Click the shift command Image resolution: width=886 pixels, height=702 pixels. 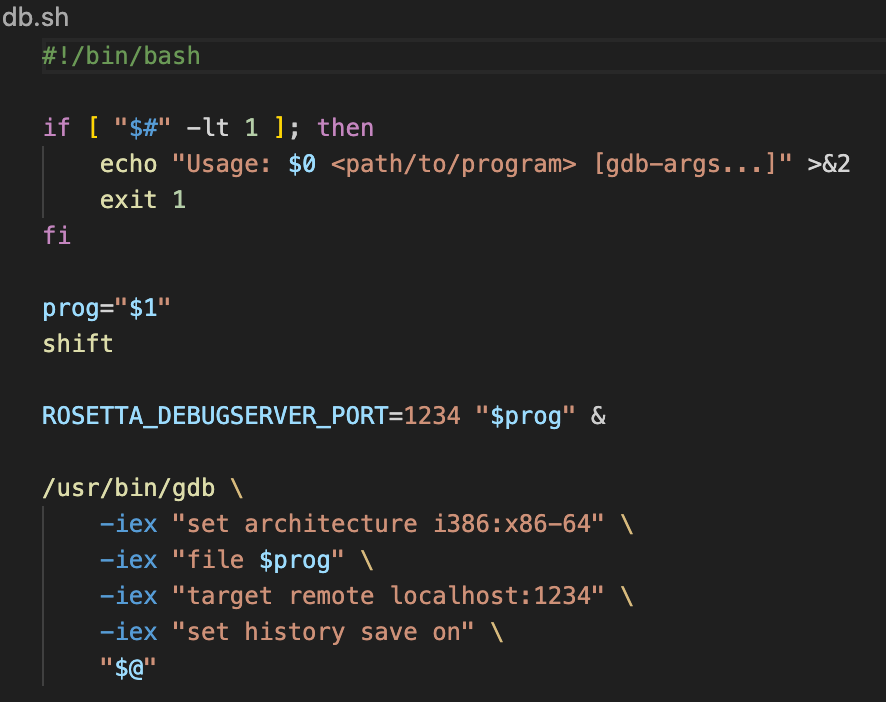pyautogui.click(x=77, y=343)
